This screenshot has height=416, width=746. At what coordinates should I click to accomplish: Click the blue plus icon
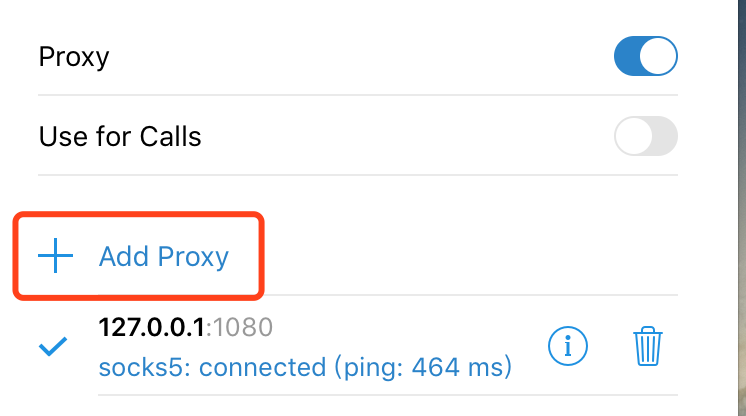coord(55,257)
